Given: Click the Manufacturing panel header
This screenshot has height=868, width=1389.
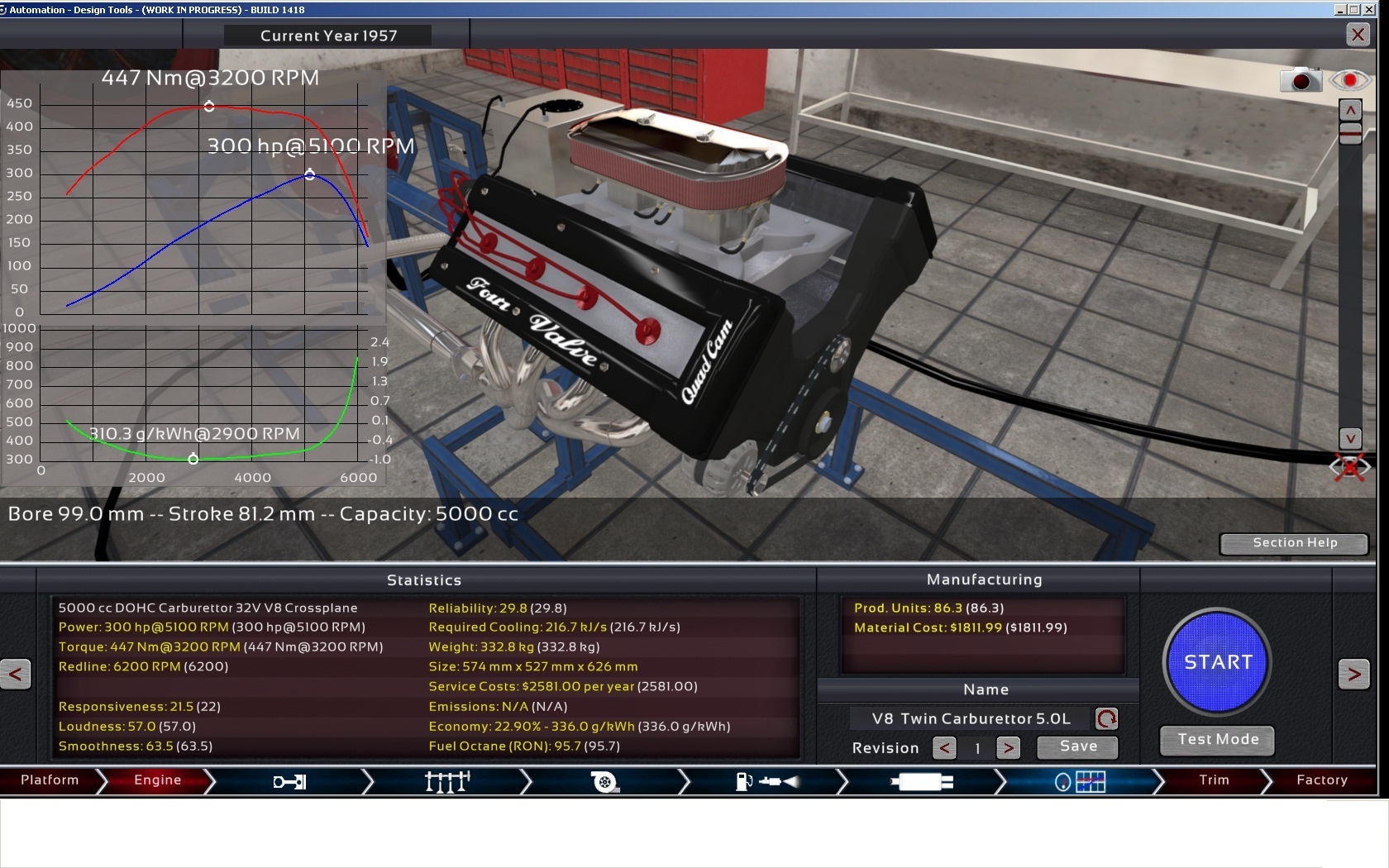Looking at the screenshot, I should pos(984,579).
